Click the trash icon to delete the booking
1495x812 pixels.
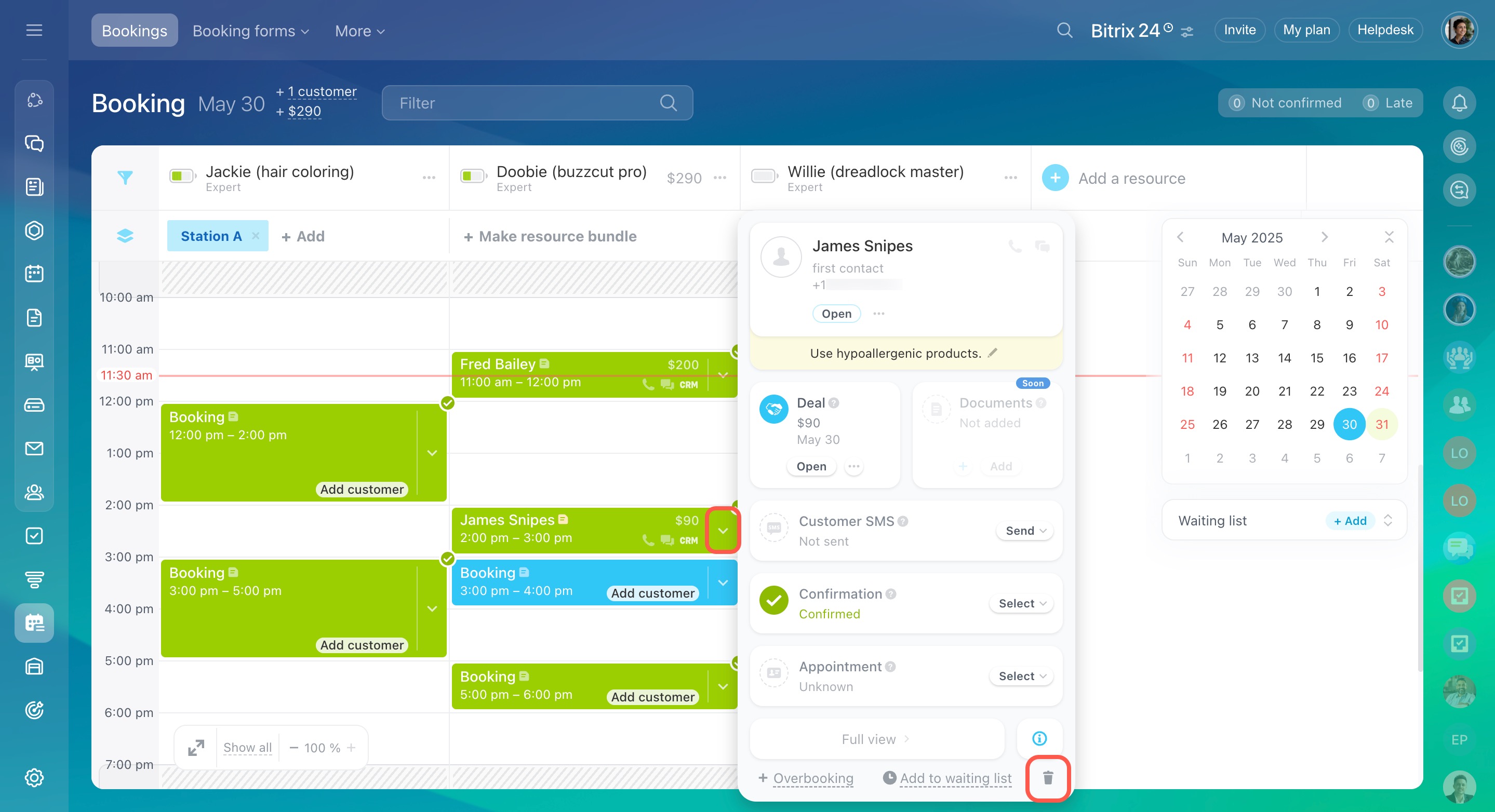click(x=1048, y=778)
